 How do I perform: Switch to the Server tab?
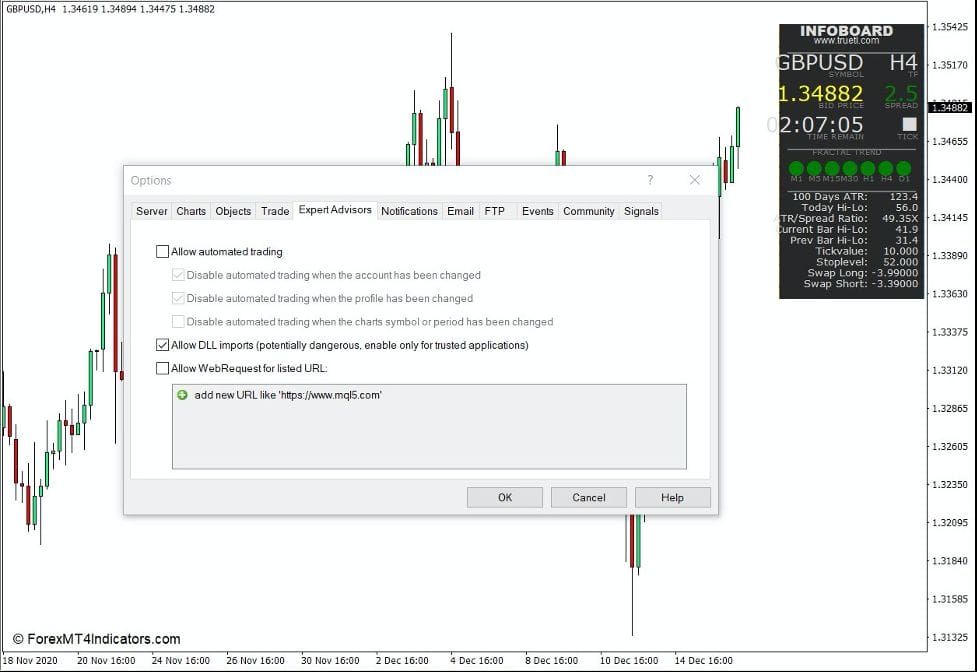(151, 211)
